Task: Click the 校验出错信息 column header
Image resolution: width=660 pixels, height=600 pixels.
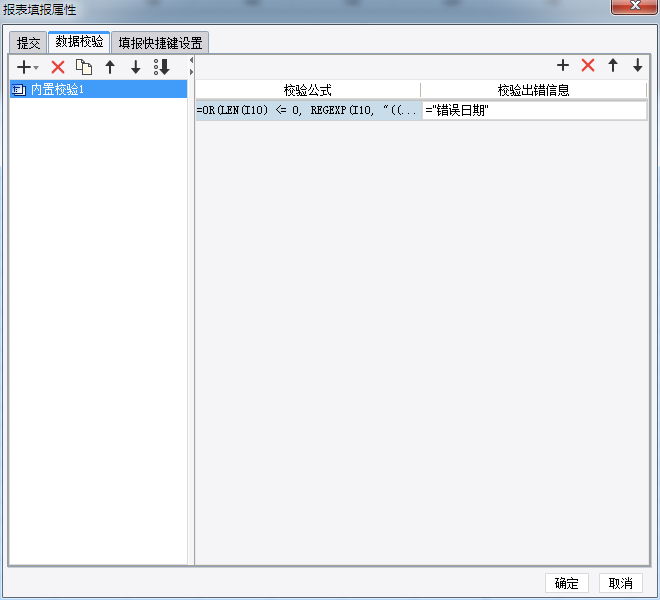Action: coord(533,90)
